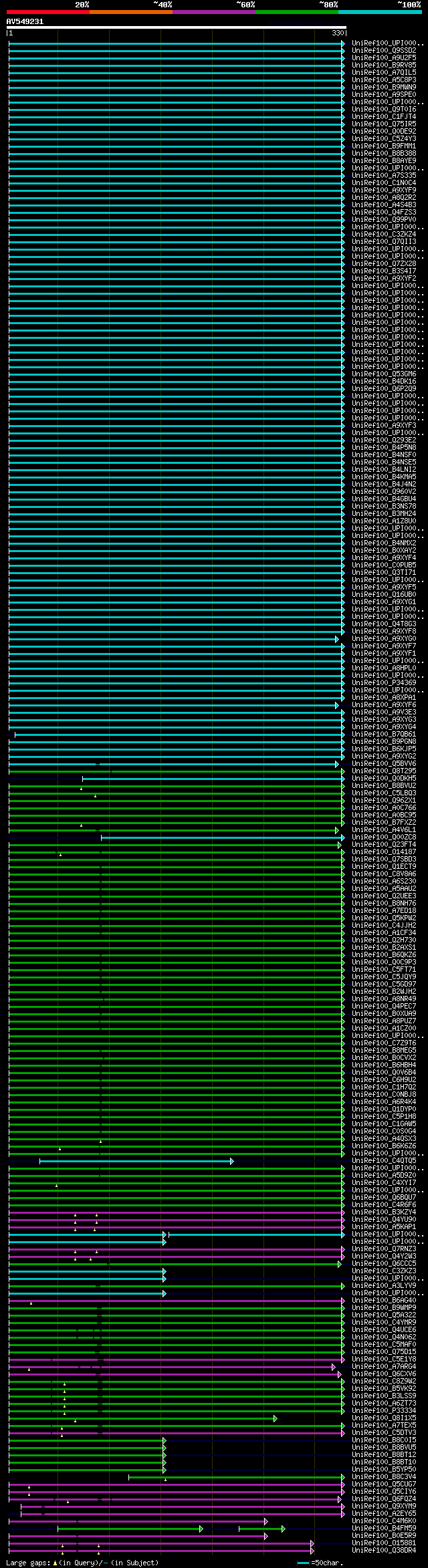
Task: Open hit UniRef100_B9RV85
Action: point(384,65)
